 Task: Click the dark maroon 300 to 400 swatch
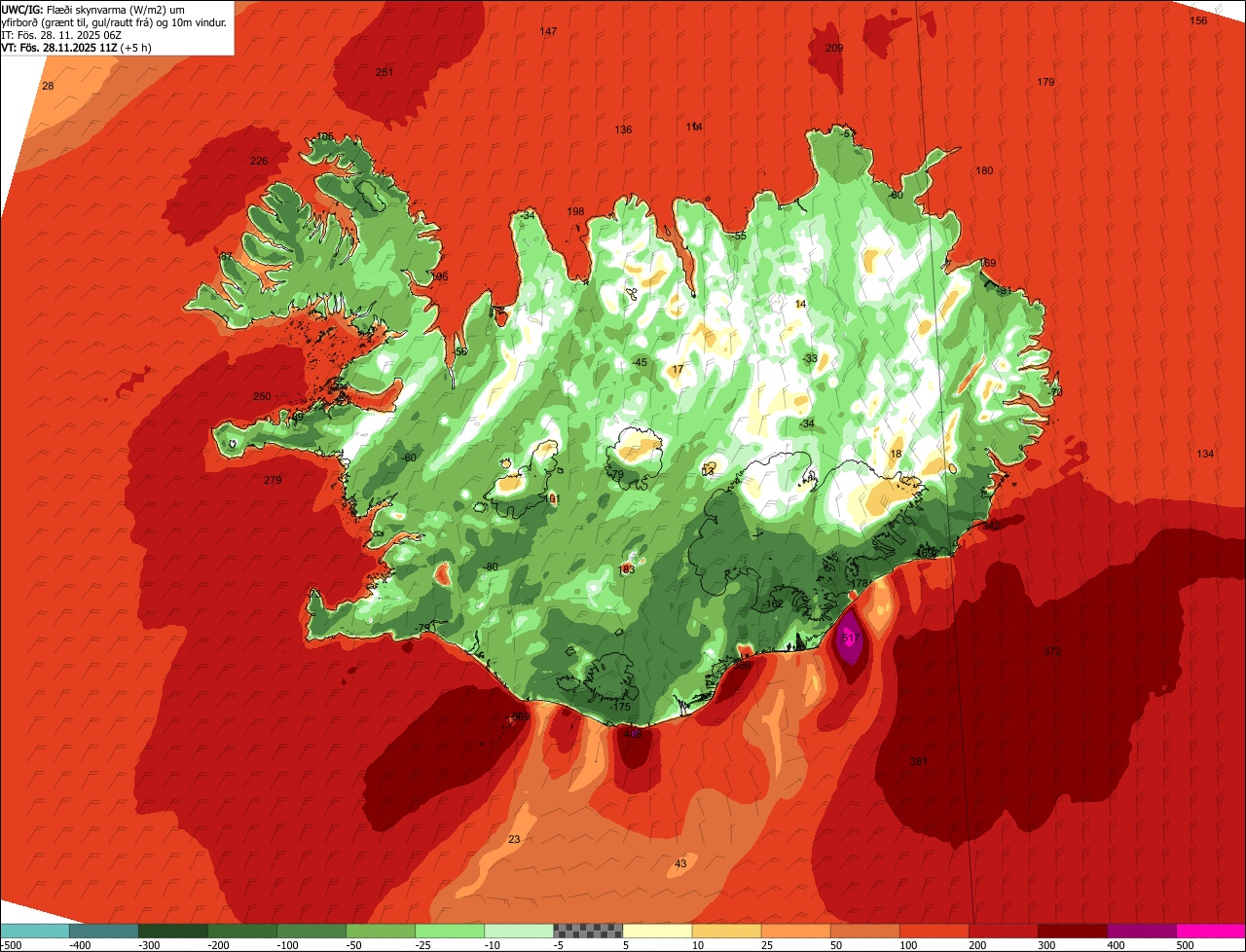pyautogui.click(x=1072, y=931)
